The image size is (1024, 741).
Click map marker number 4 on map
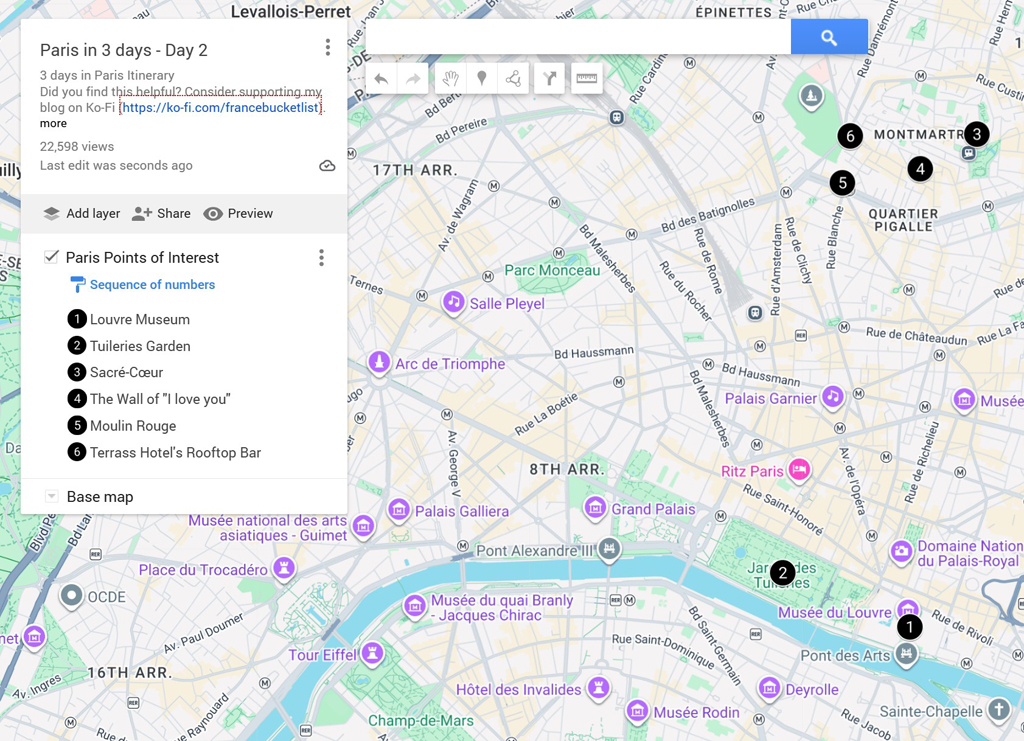(920, 169)
